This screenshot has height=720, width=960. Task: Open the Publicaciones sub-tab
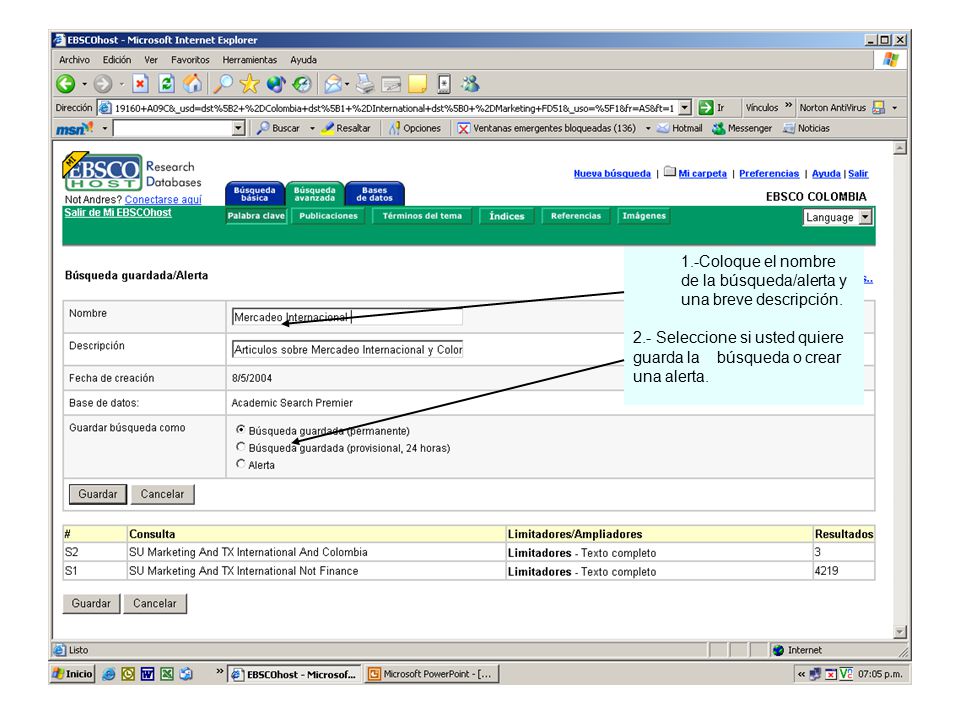coord(328,216)
